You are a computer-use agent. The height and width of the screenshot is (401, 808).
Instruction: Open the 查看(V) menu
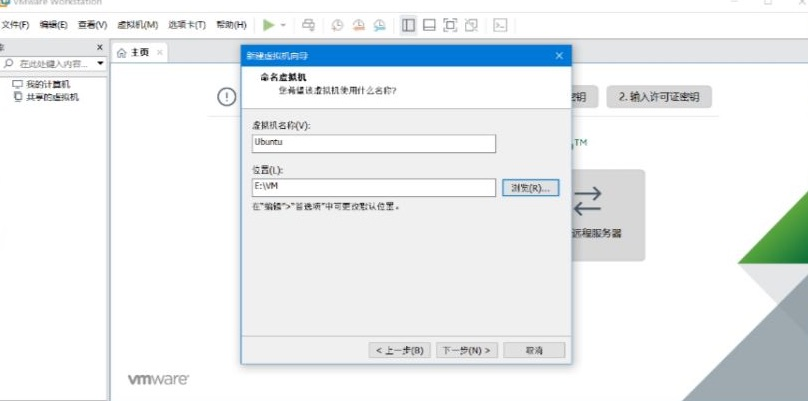pos(92,25)
